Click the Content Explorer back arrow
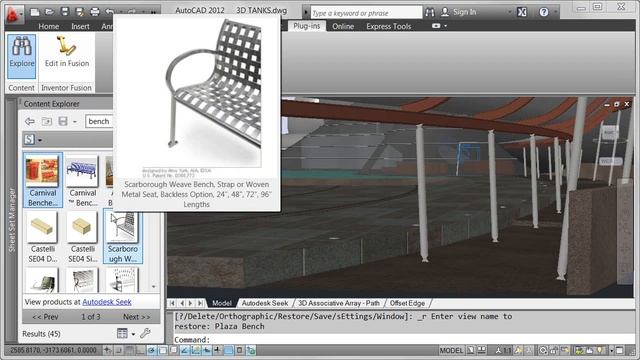Screen dimensions: 640x360 click(29, 121)
